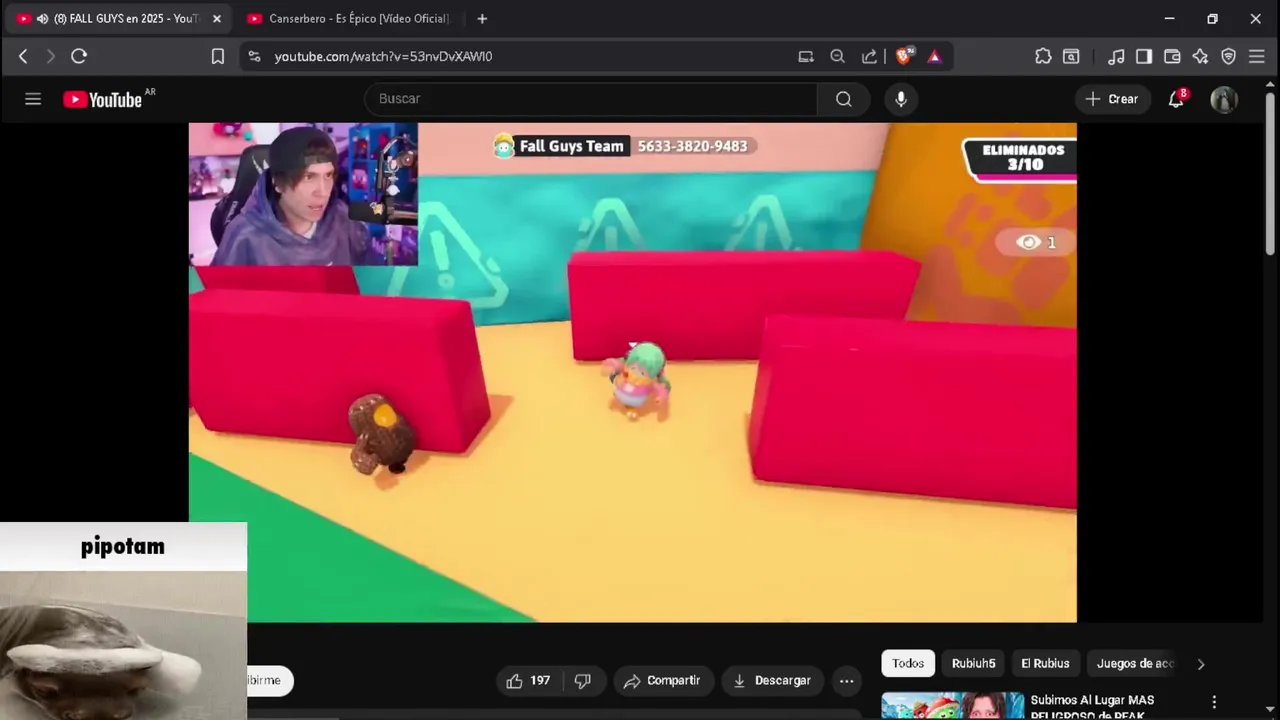Select the El Rubius filter chip
Image resolution: width=1280 pixels, height=720 pixels.
coord(1045,663)
